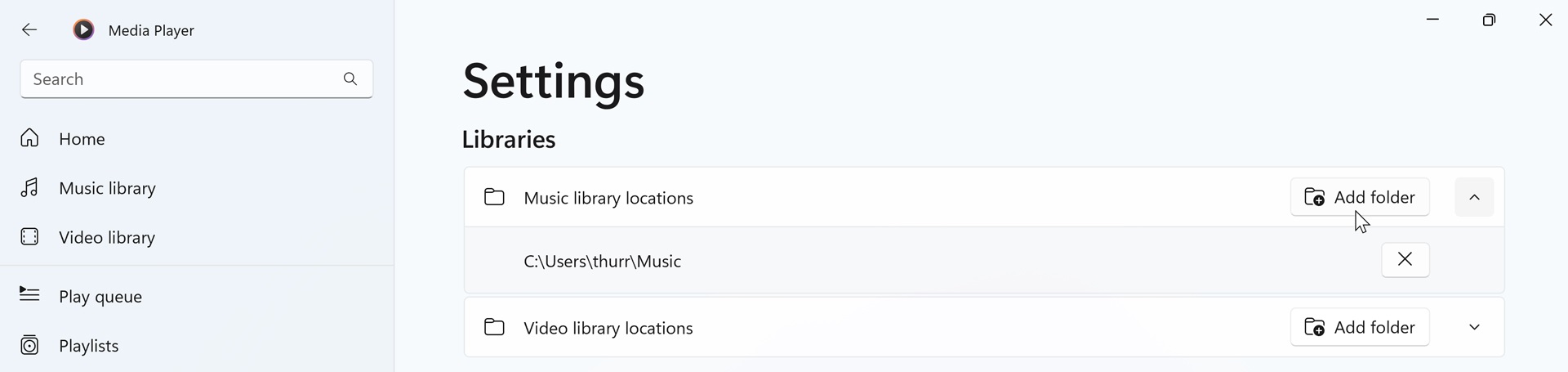Restore down the Media Player window

1489,20
